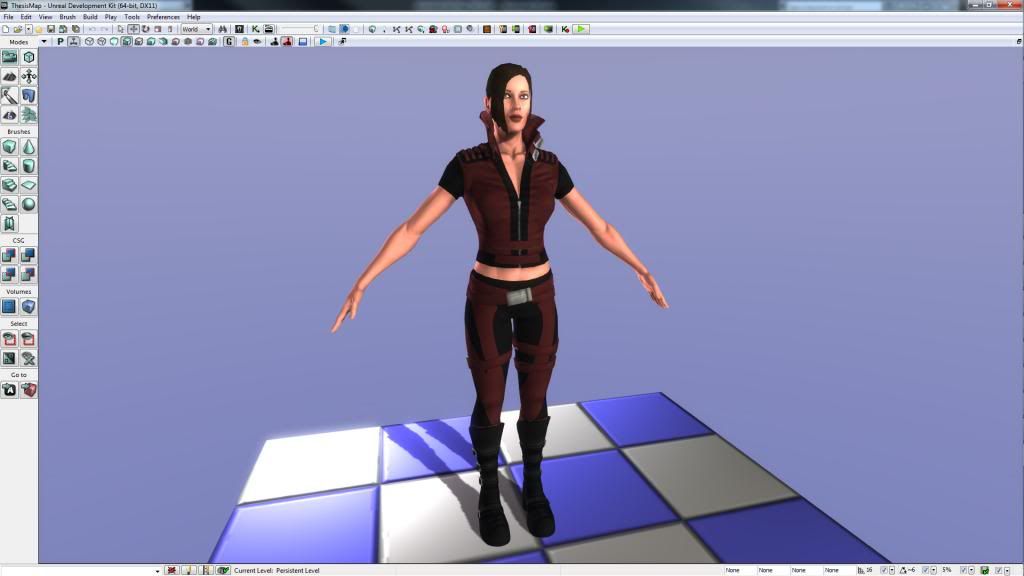The image size is (1024, 576).
Task: Click the Save current level button
Action: point(50,29)
